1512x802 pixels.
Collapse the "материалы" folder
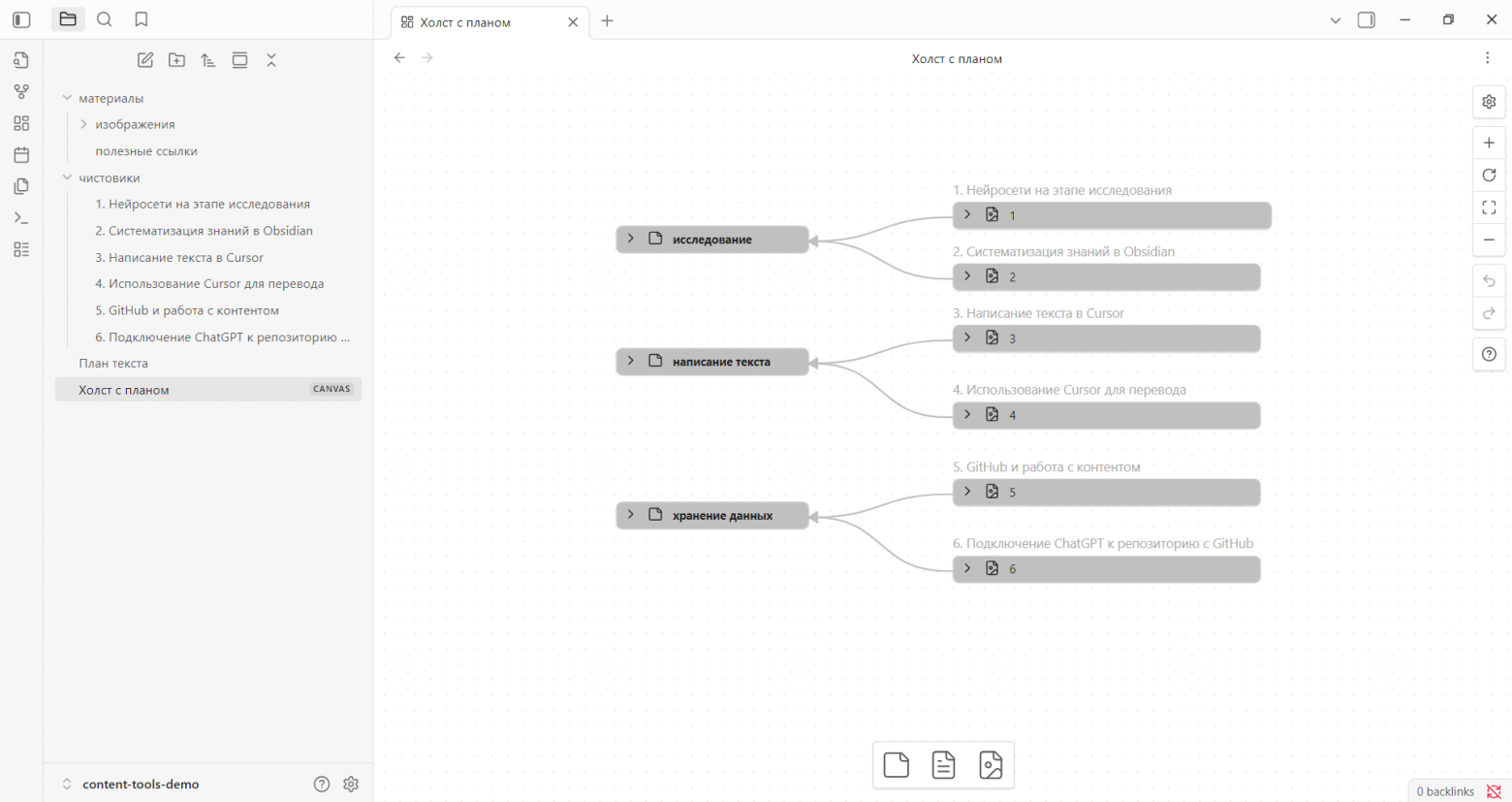tap(67, 98)
